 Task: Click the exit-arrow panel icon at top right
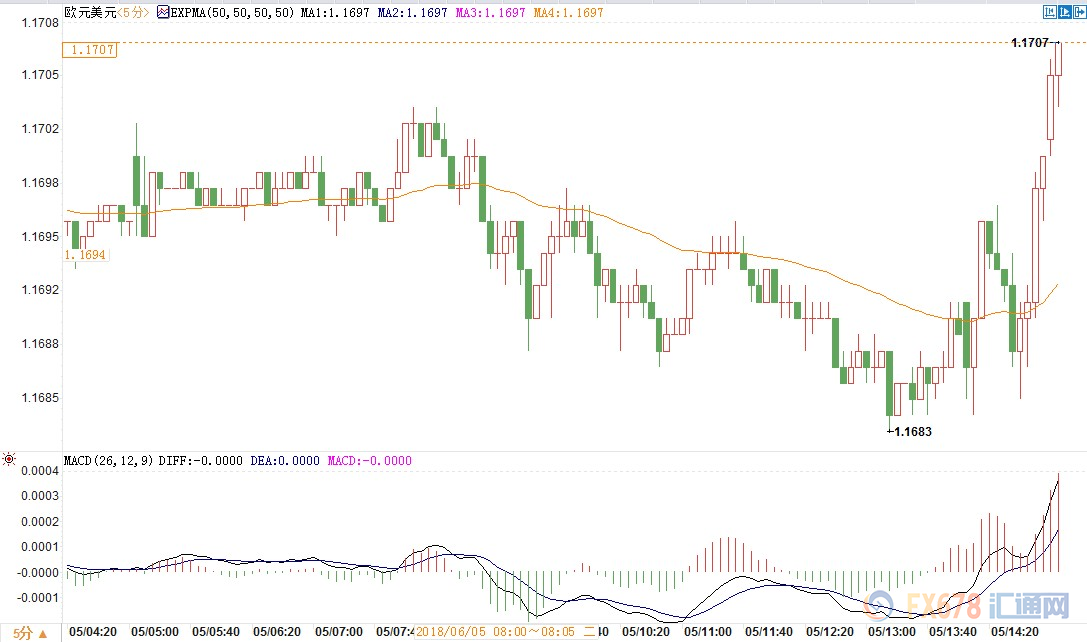(1079, 12)
